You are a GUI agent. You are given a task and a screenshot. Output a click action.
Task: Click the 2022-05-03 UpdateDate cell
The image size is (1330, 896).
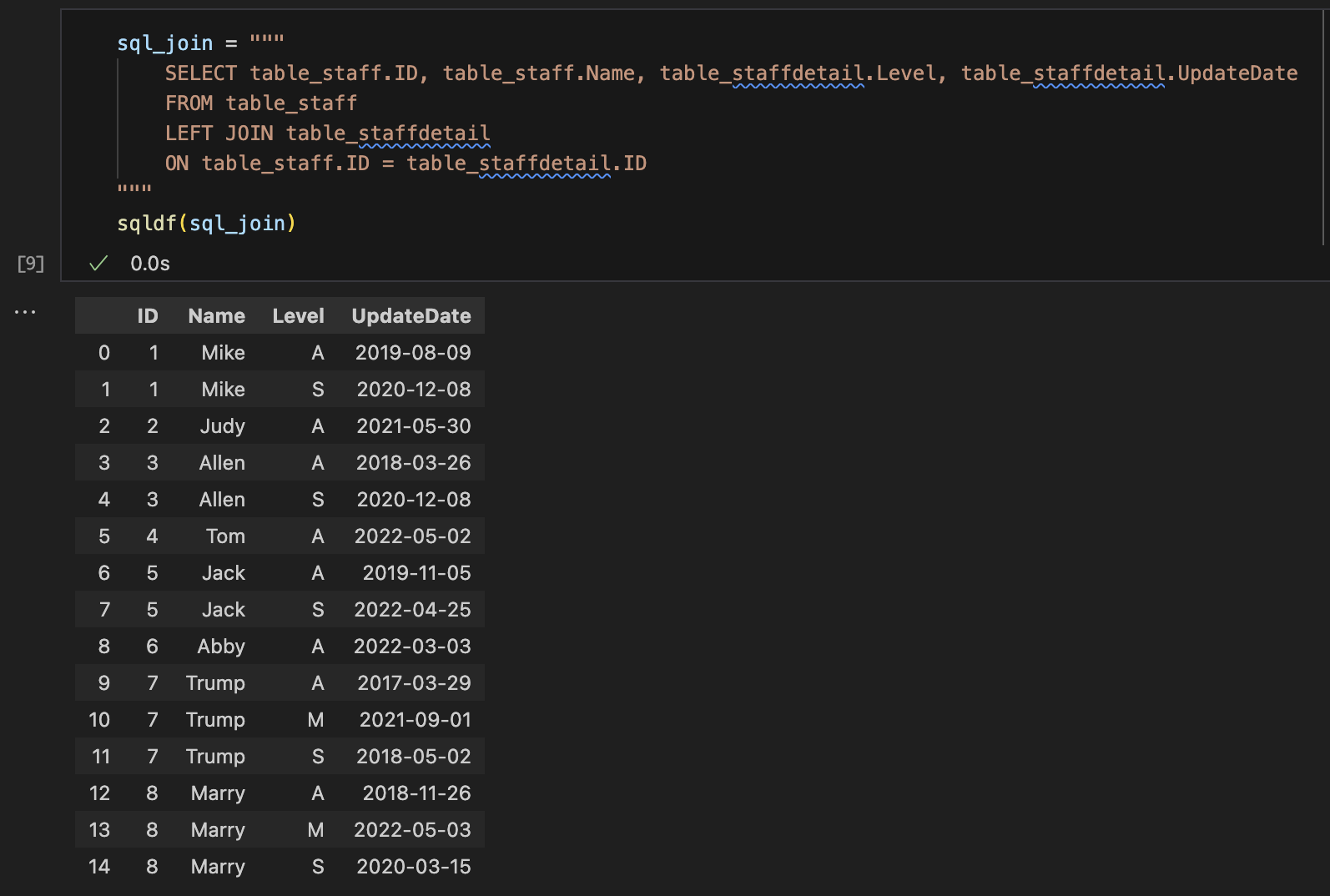pyautogui.click(x=412, y=830)
